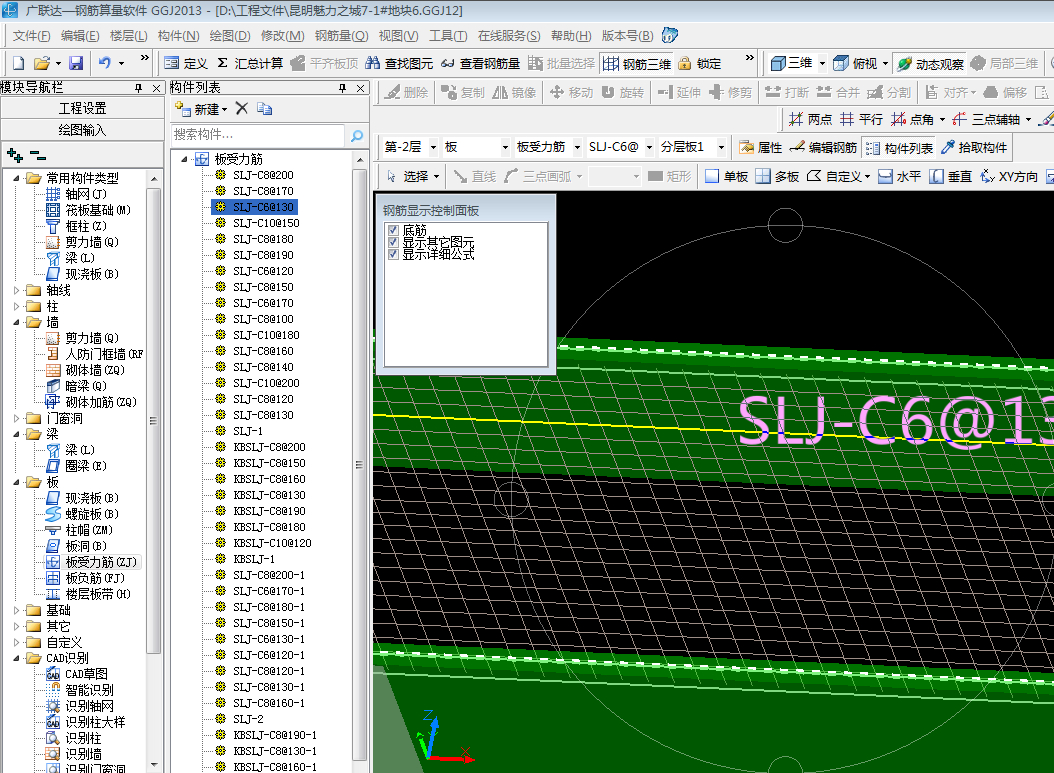Viewport: 1054px width, 773px height.
Task: Click the 平行 parallel axis tool
Action: tap(861, 119)
